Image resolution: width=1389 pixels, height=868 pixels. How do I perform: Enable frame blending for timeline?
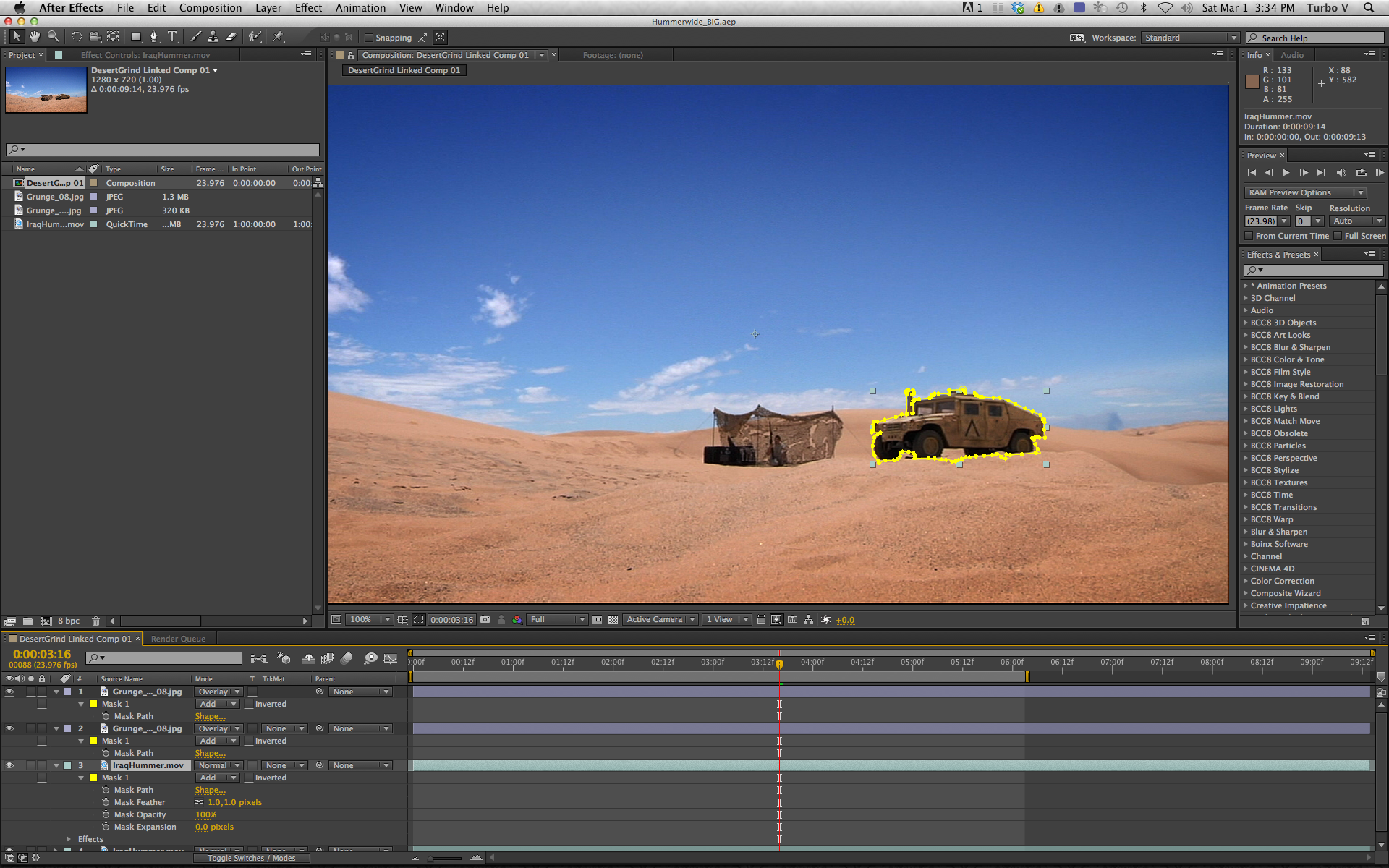click(x=328, y=659)
